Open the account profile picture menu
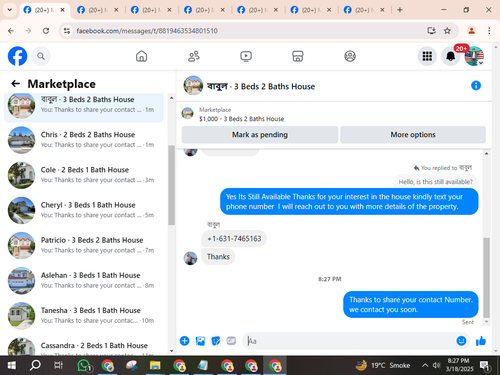Screen dimensions: 500x375 point(474,56)
